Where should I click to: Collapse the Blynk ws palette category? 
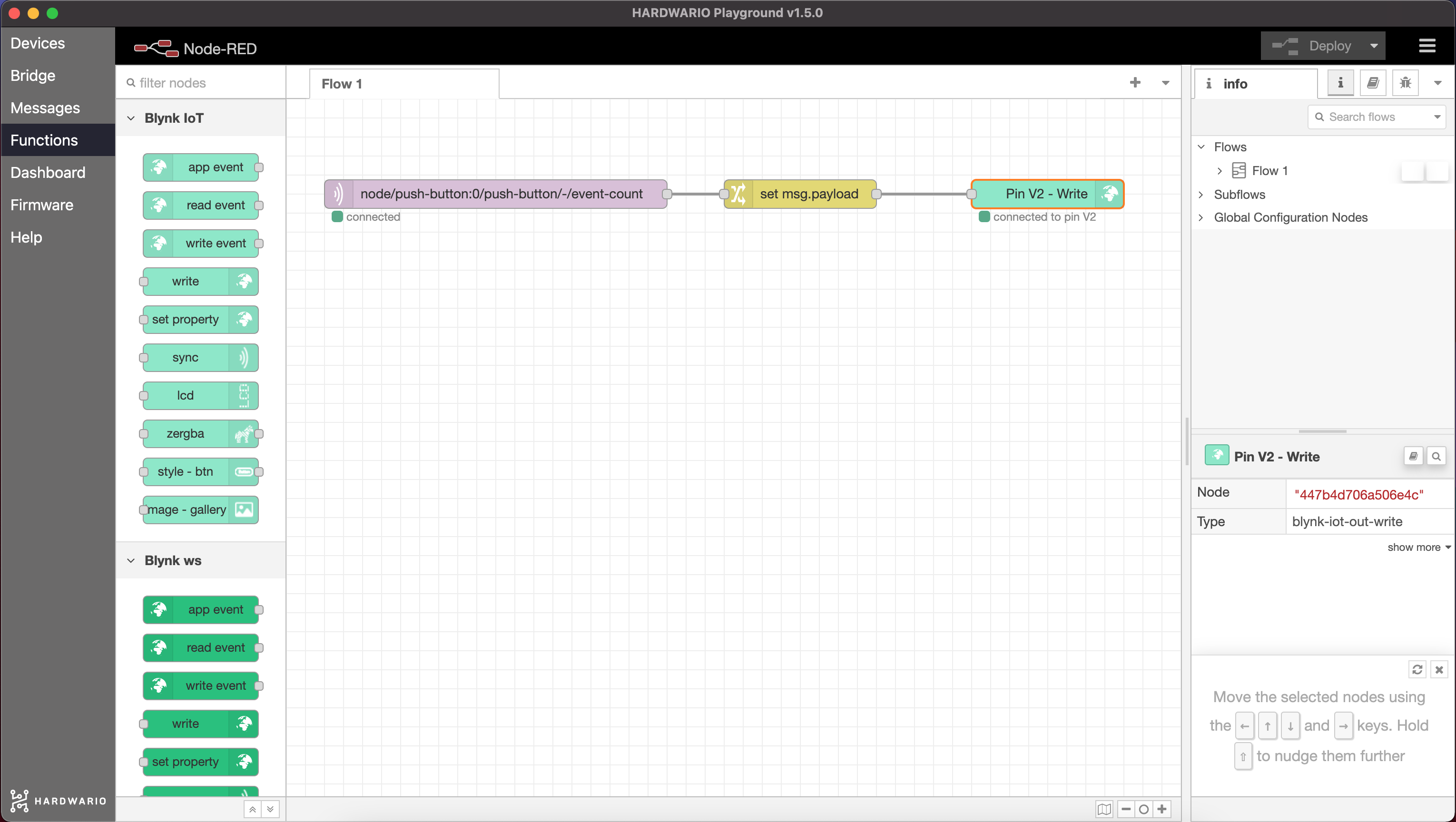(x=201, y=560)
